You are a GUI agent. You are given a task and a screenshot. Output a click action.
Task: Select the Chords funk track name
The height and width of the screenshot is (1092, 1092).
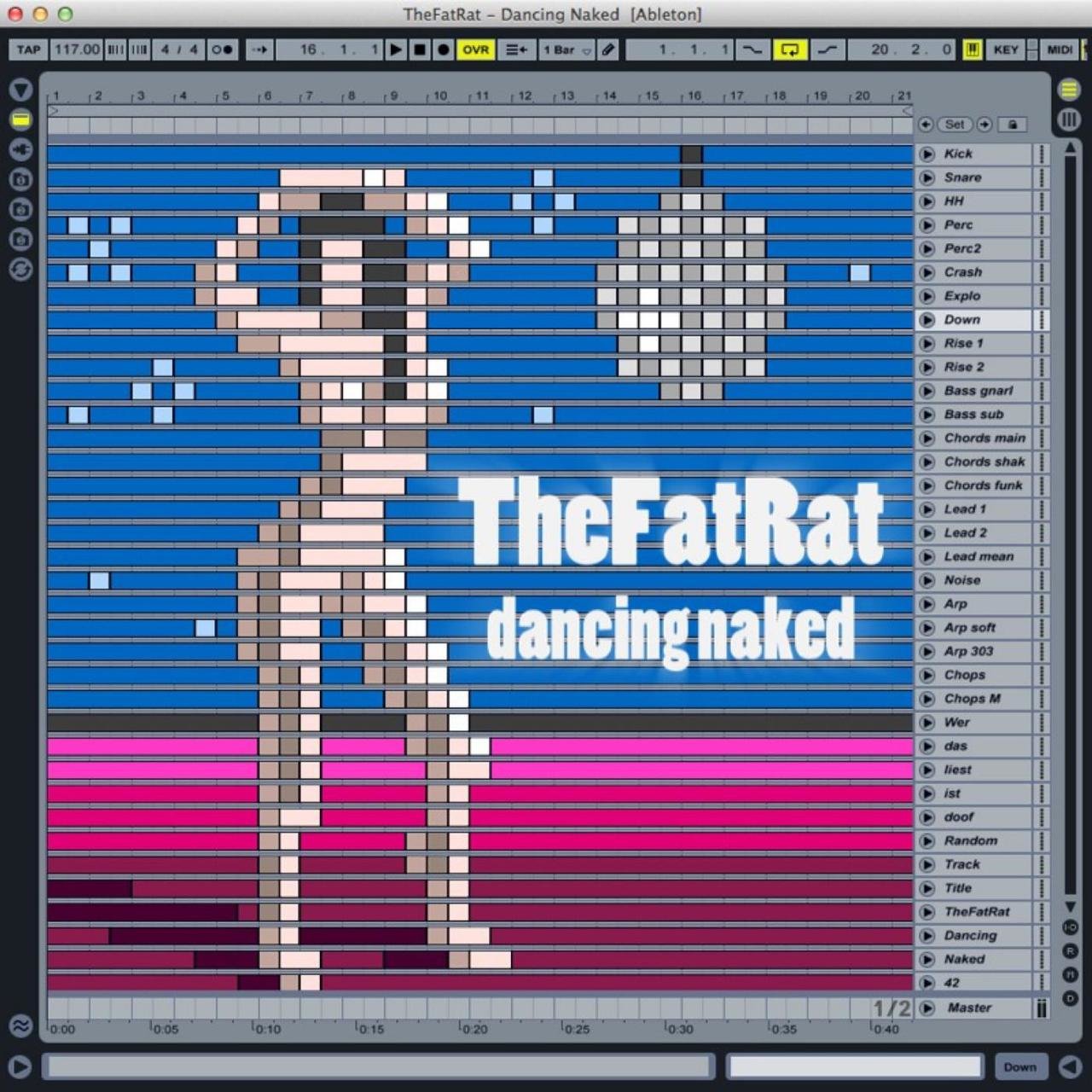pyautogui.click(x=983, y=485)
